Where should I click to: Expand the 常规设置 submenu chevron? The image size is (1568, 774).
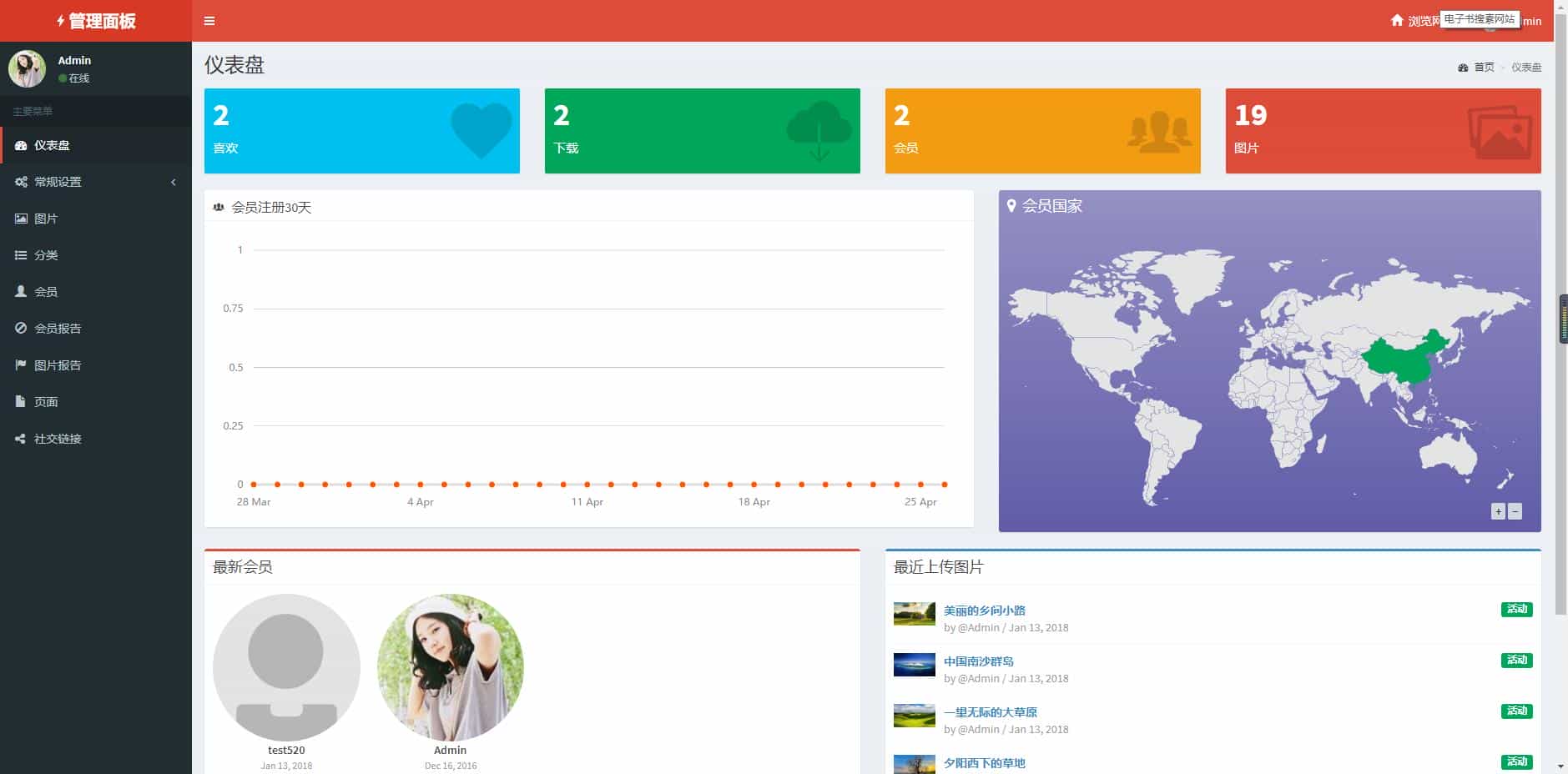tap(174, 182)
